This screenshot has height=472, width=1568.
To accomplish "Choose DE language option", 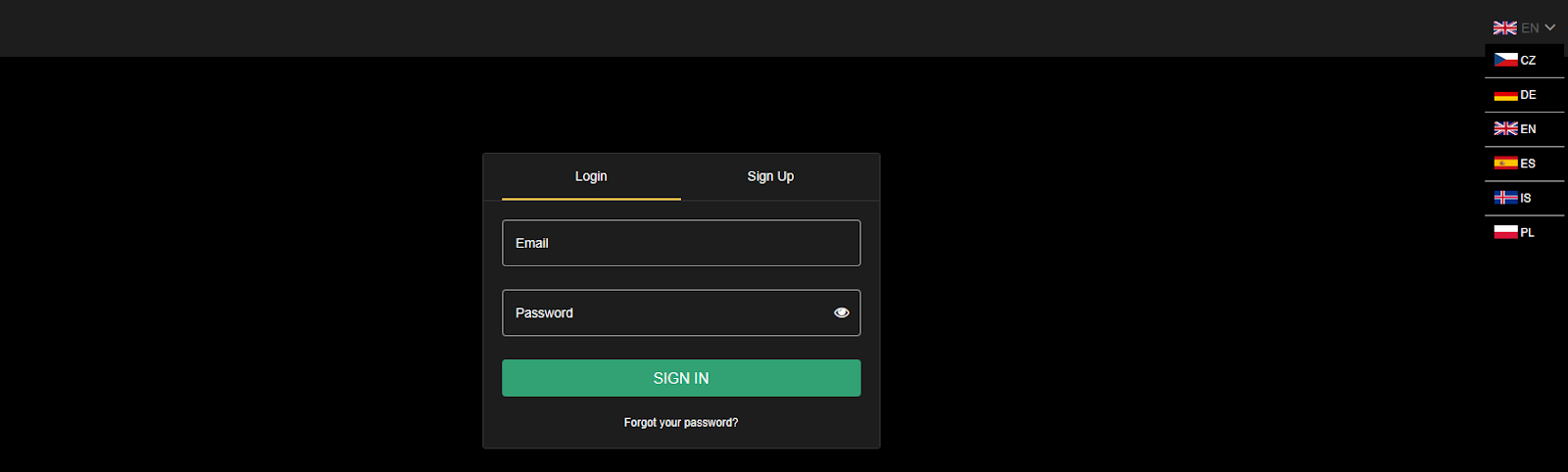I will click(x=1524, y=95).
